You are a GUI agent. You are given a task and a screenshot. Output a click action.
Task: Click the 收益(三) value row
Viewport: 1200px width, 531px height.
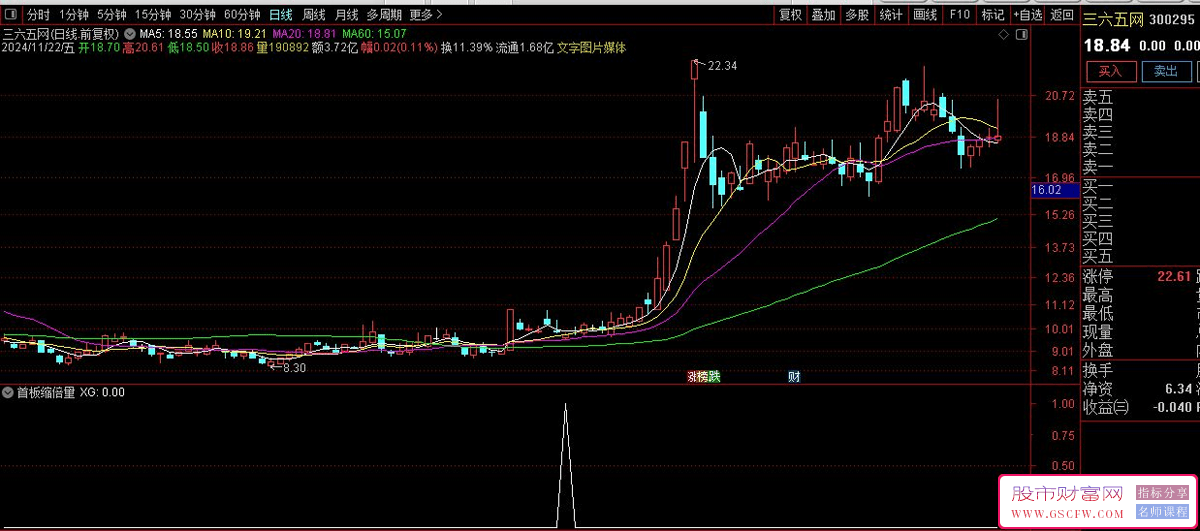click(1140, 407)
